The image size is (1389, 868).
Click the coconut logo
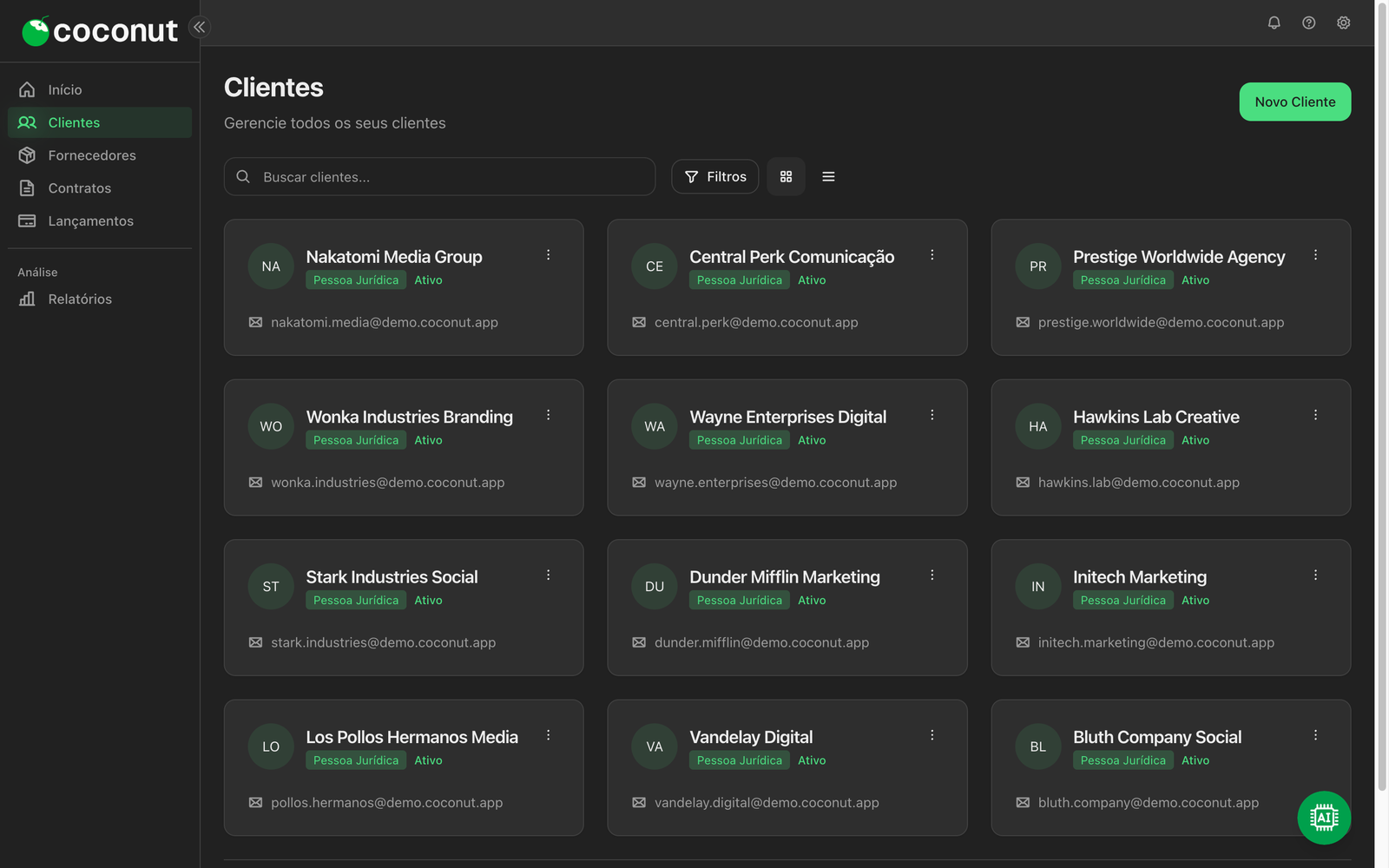pyautogui.click(x=99, y=31)
